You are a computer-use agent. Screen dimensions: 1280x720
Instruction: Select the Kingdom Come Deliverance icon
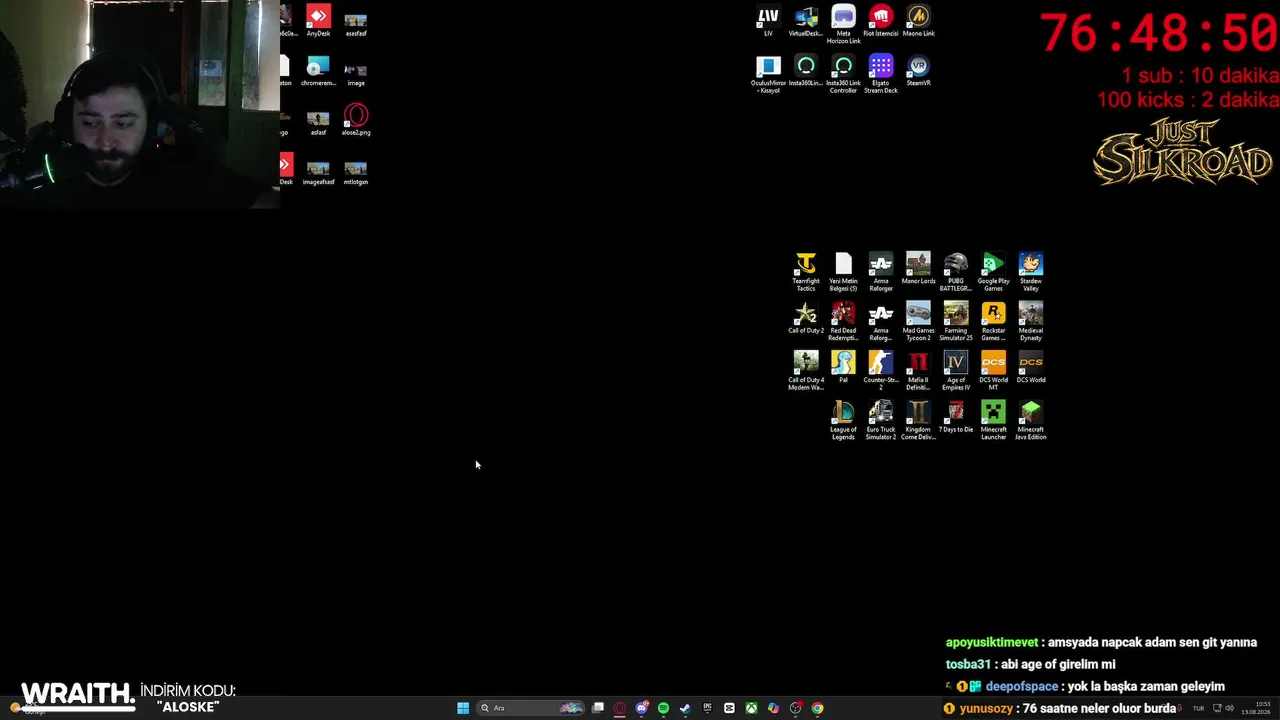[x=918, y=421]
